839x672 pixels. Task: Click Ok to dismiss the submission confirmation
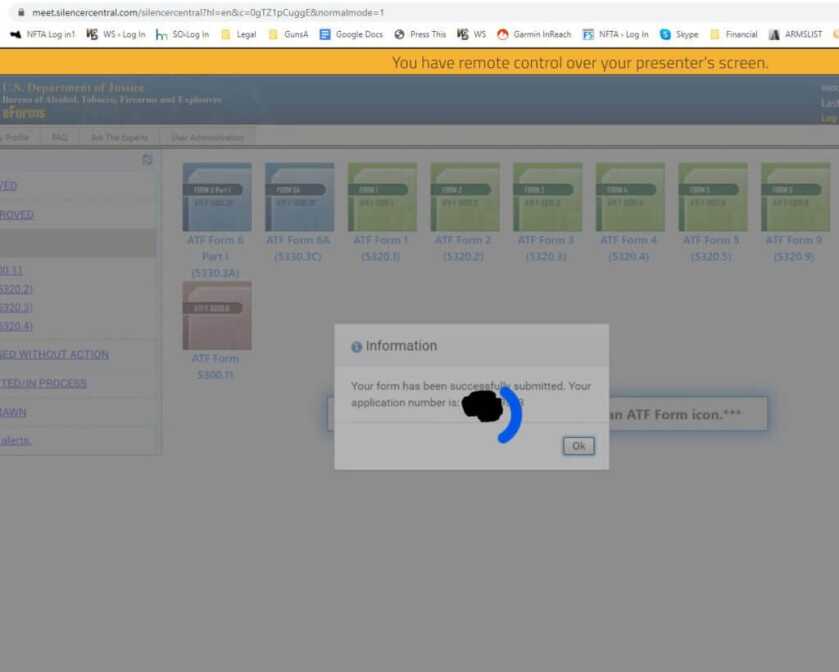coord(577,446)
